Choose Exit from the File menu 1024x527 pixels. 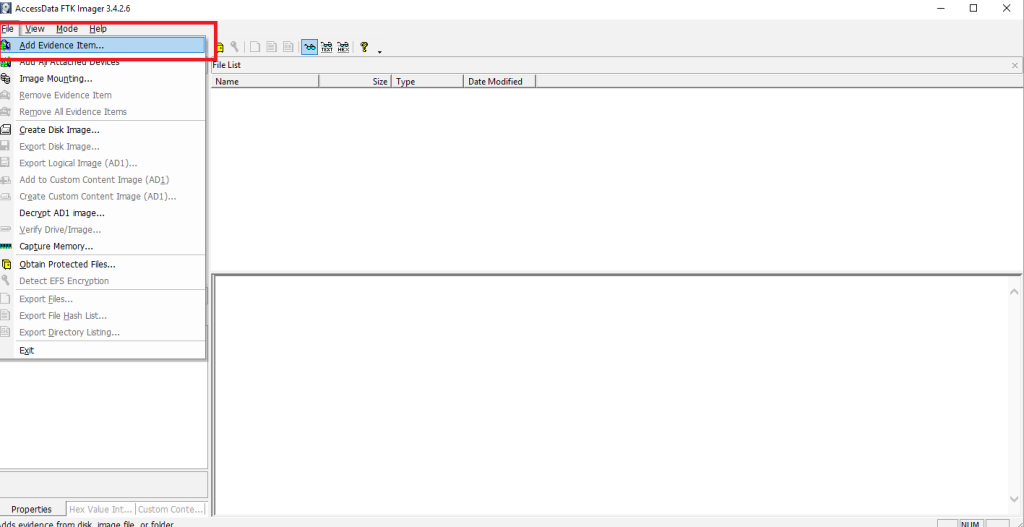[103, 350]
